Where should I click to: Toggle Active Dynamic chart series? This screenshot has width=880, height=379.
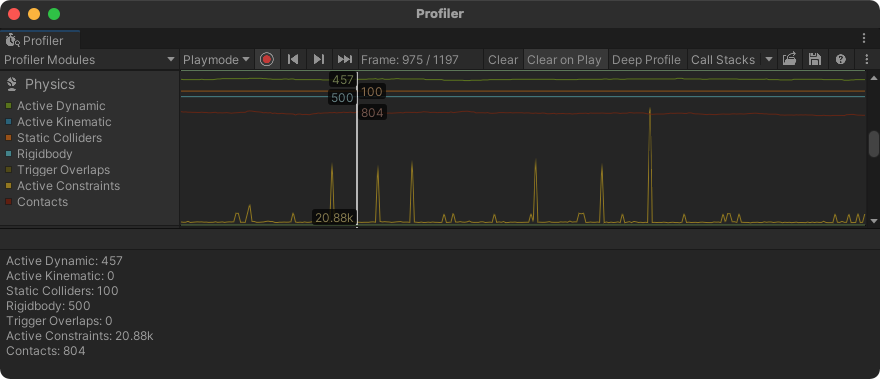click(x=8, y=106)
